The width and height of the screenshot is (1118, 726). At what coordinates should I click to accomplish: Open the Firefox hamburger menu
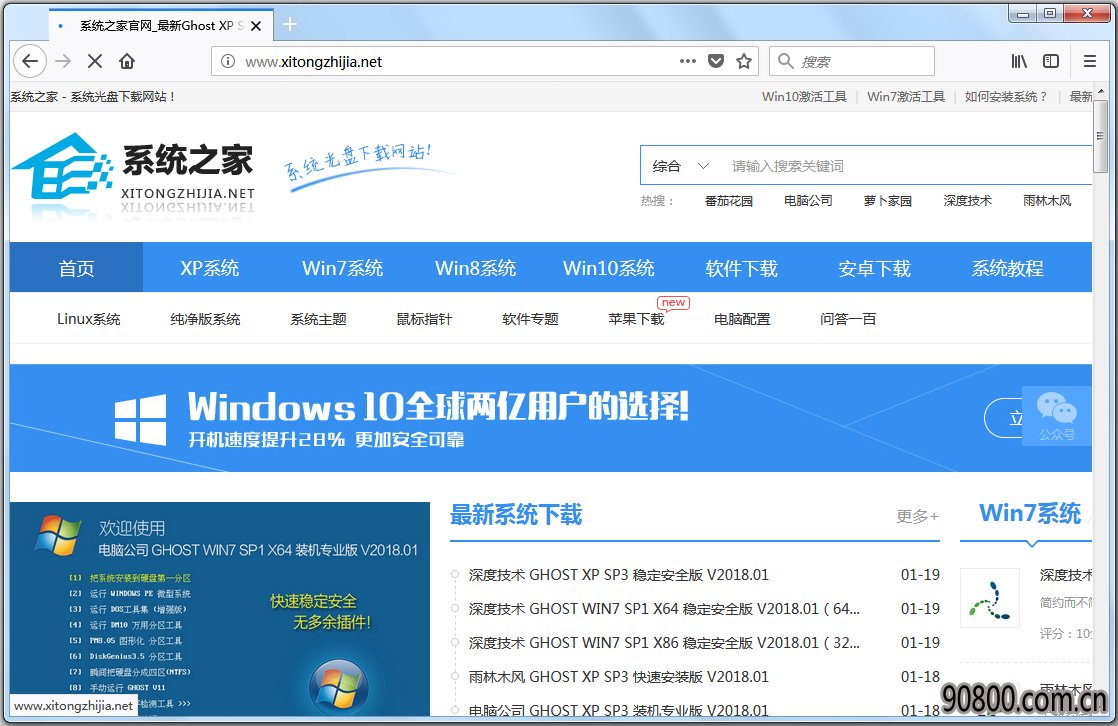pos(1089,61)
